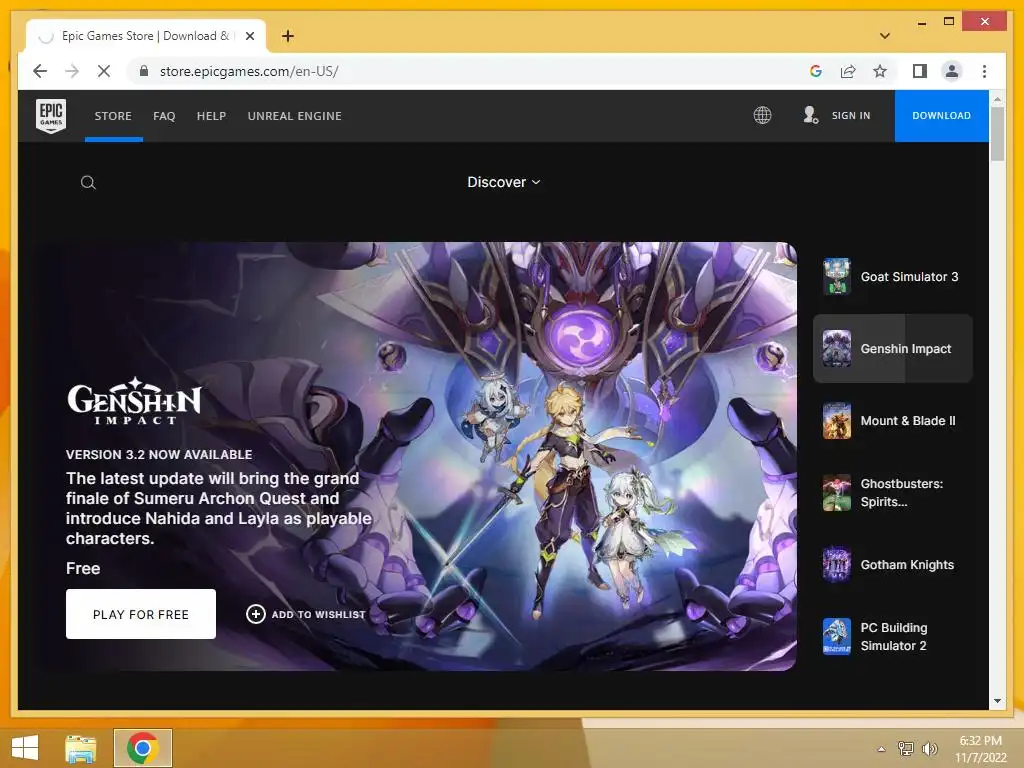Image resolution: width=1024 pixels, height=768 pixels.
Task: Share this page icon in address bar
Action: (x=848, y=71)
